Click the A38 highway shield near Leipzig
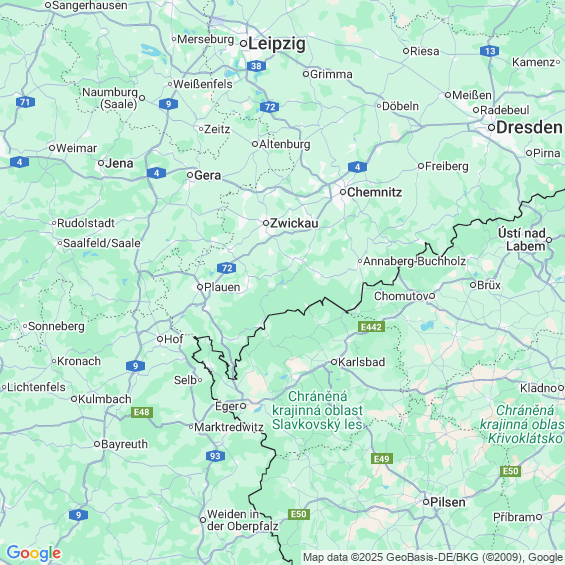 [256, 66]
